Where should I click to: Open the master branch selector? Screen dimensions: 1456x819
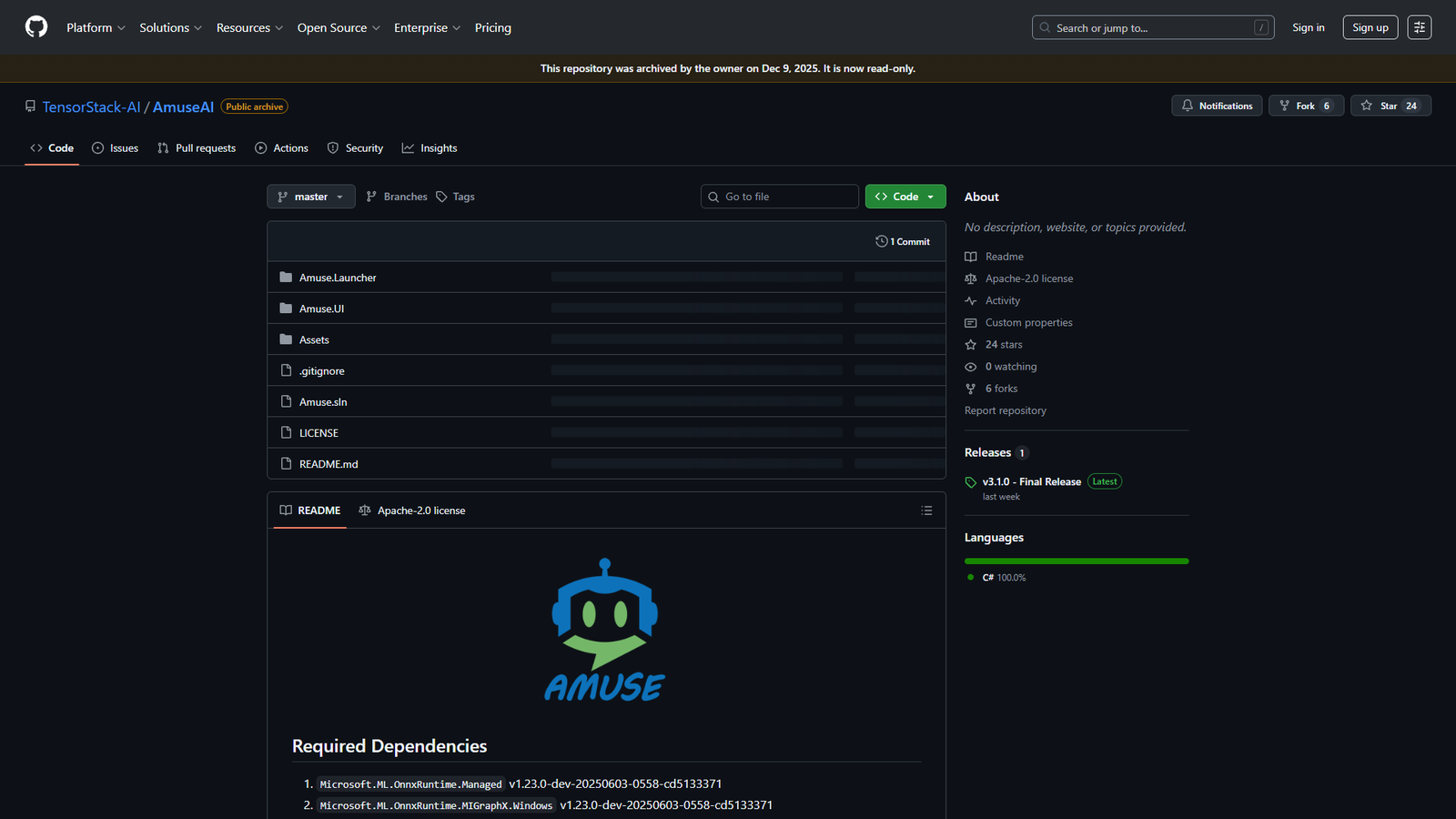point(311,197)
